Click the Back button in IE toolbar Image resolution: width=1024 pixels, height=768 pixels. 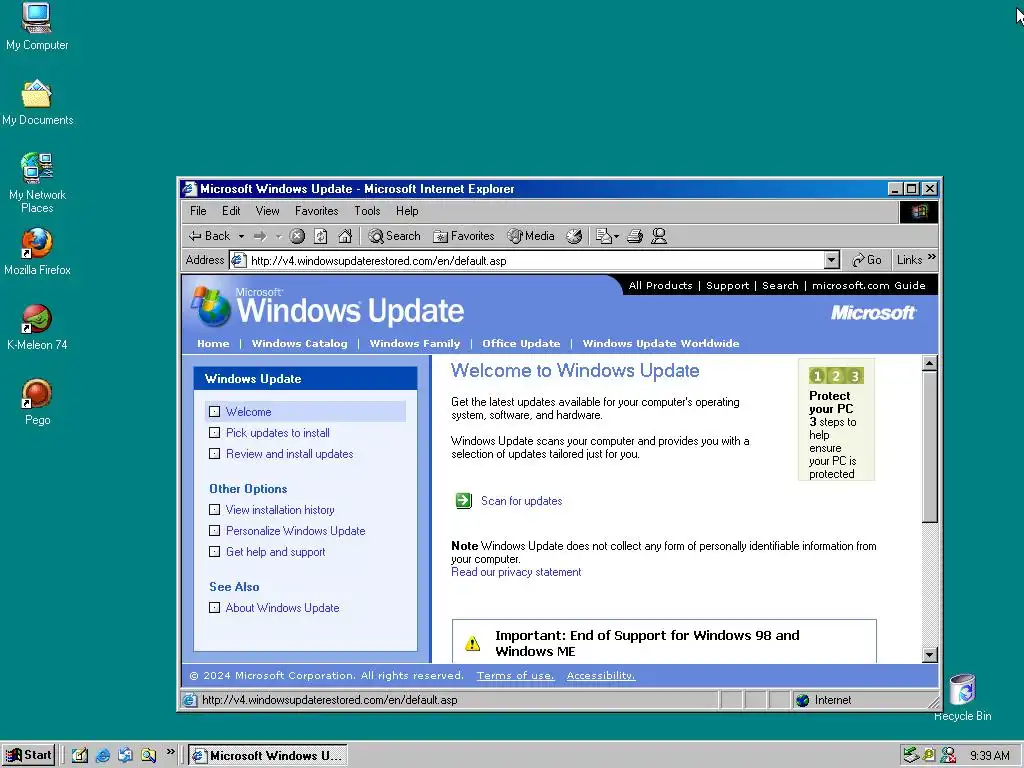click(x=209, y=236)
